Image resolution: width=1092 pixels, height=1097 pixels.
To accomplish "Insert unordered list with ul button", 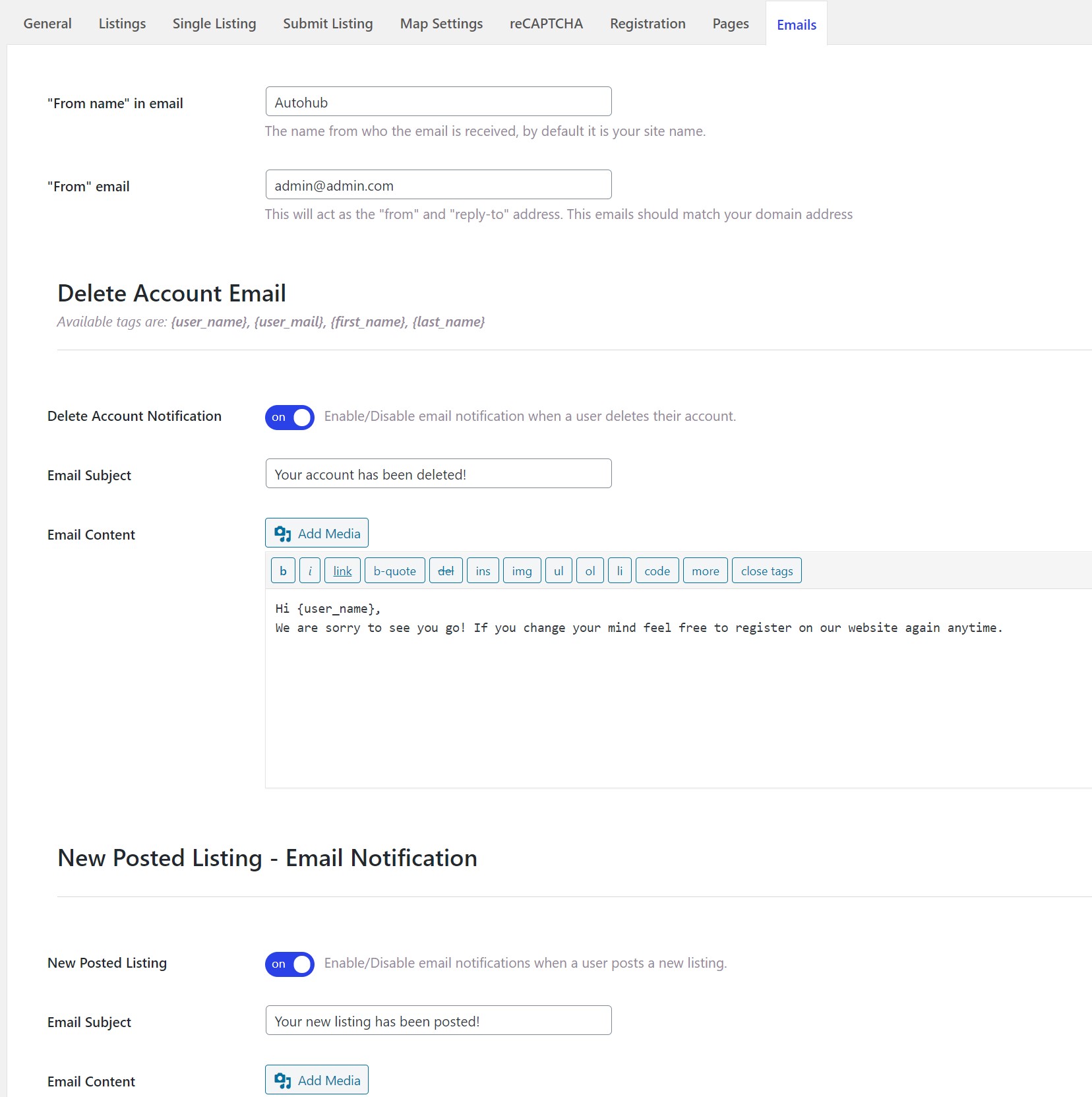I will (x=559, y=571).
